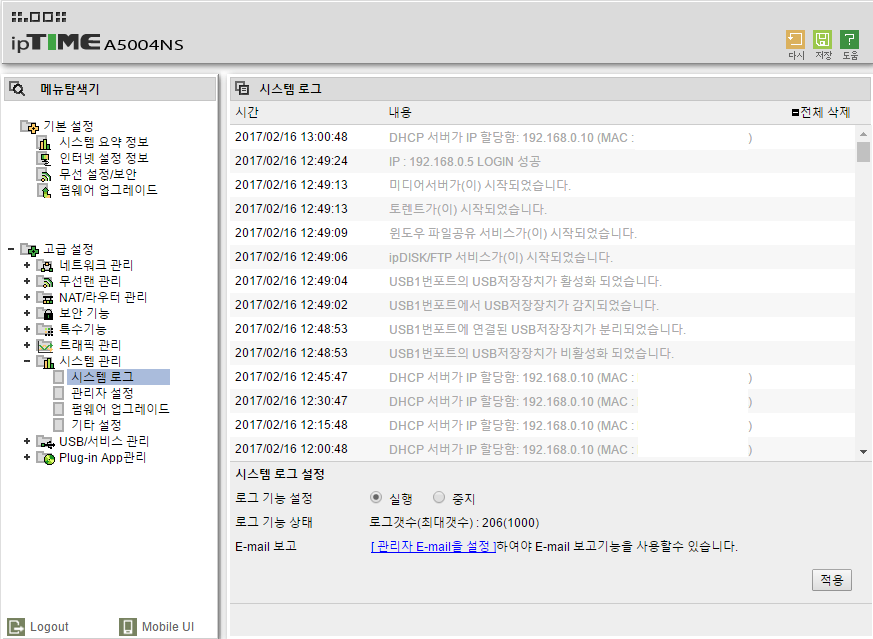
Task: Click the 적용 apply button
Action: pos(832,580)
